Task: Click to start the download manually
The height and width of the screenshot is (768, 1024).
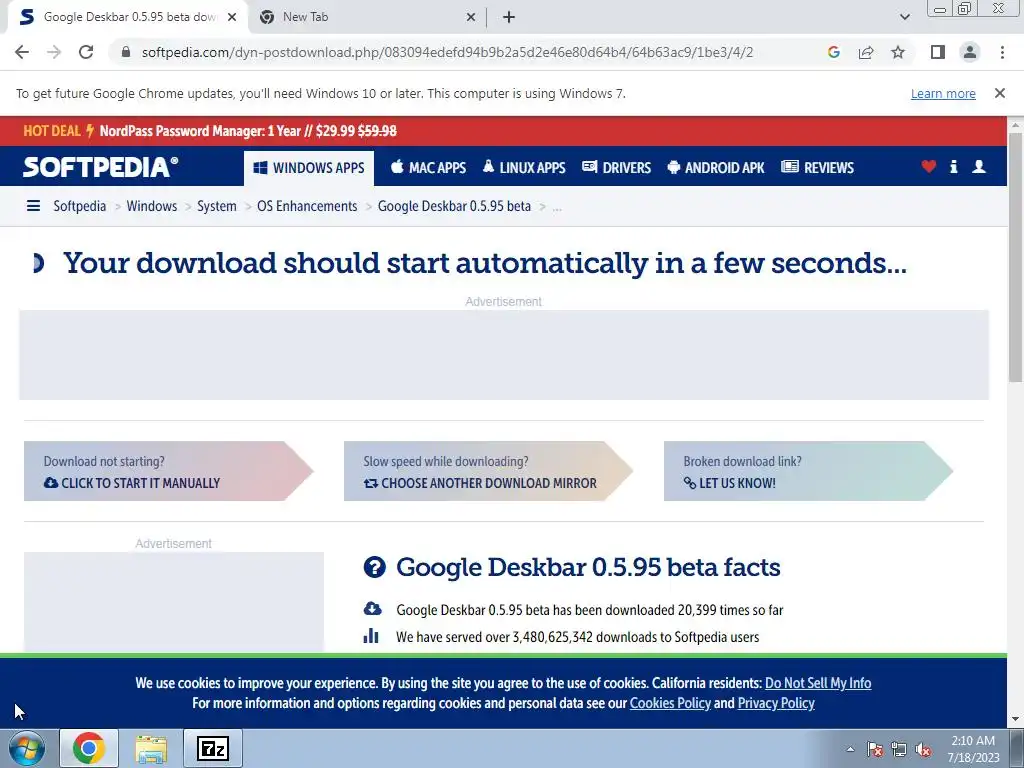Action: tap(168, 472)
